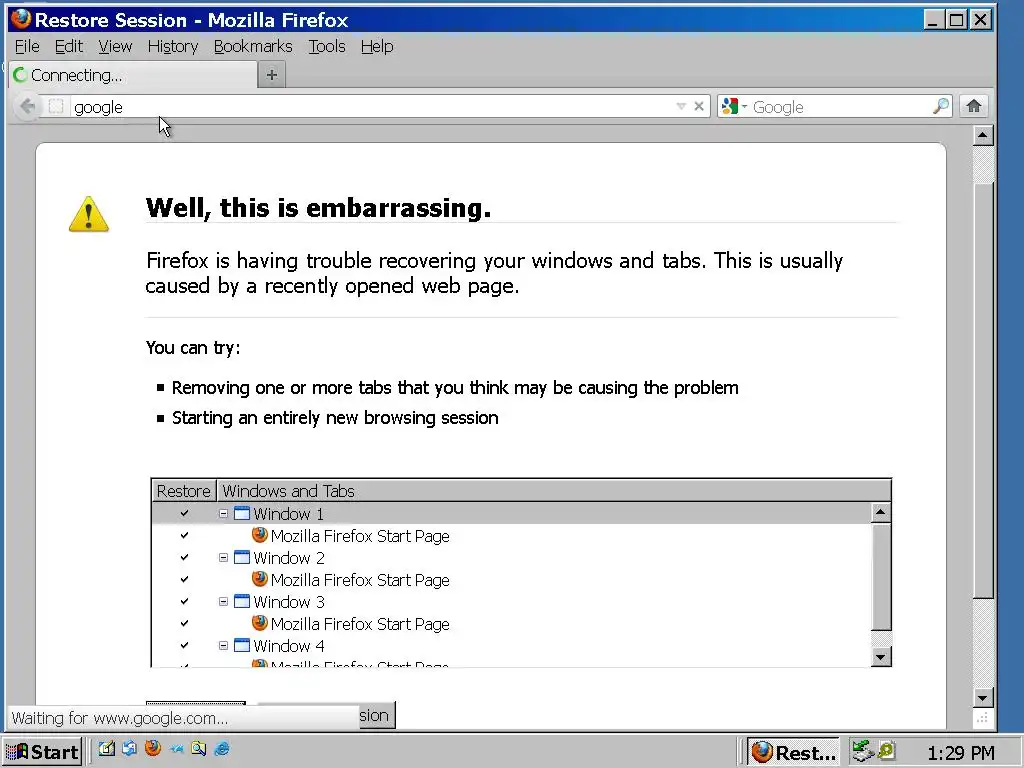Click the Firefox icon on Window 2 start page row
Viewport: 1024px width, 768px height.
pyautogui.click(x=259, y=579)
